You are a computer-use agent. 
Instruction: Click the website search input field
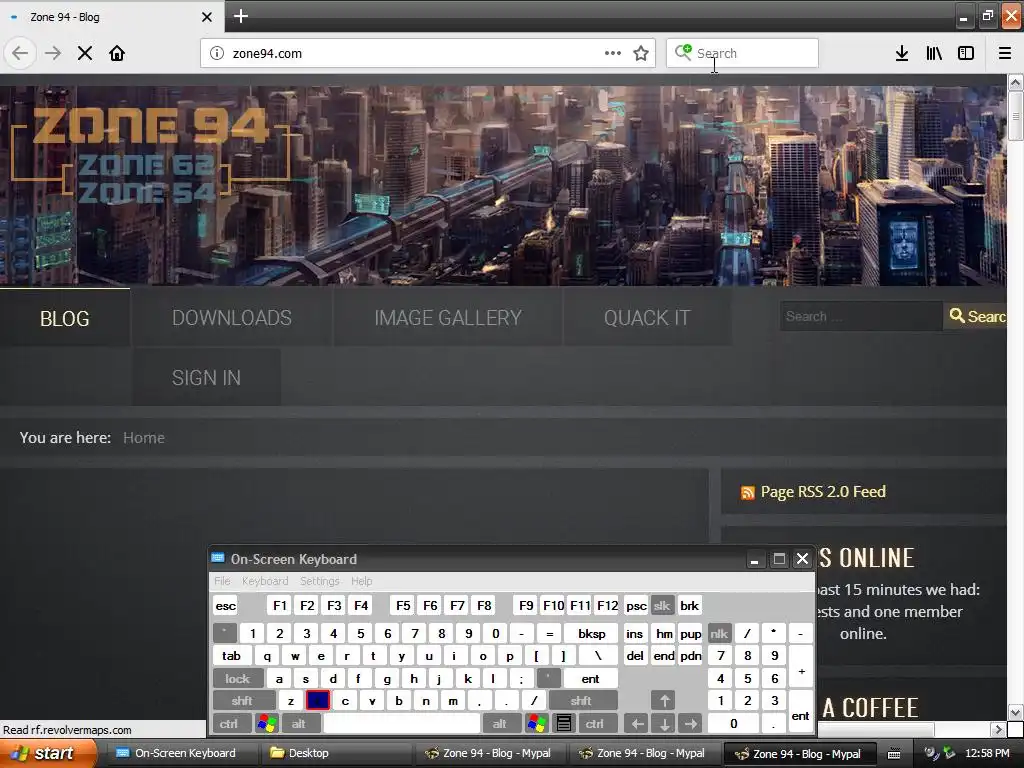click(861, 316)
